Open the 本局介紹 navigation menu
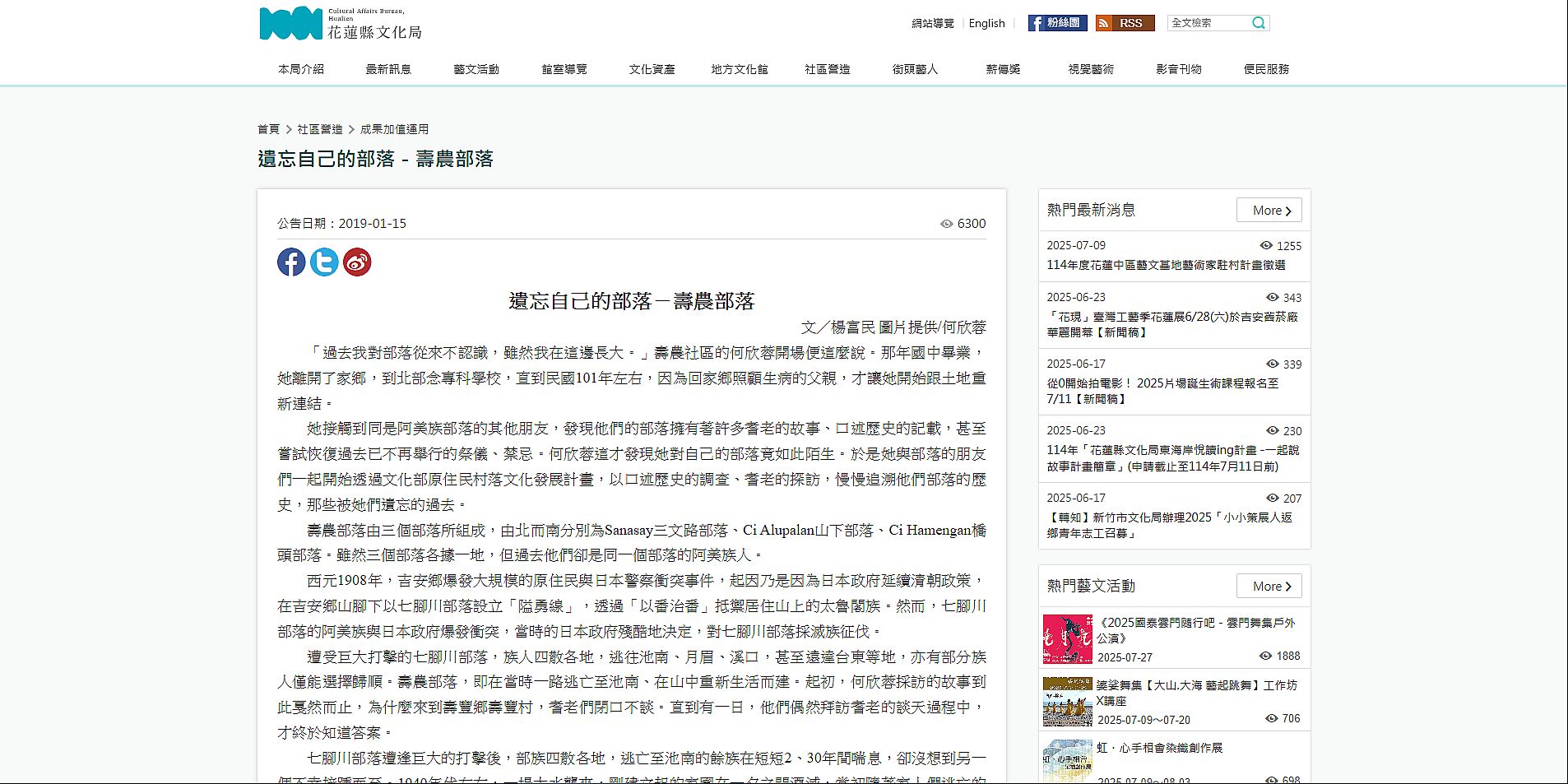 [301, 69]
